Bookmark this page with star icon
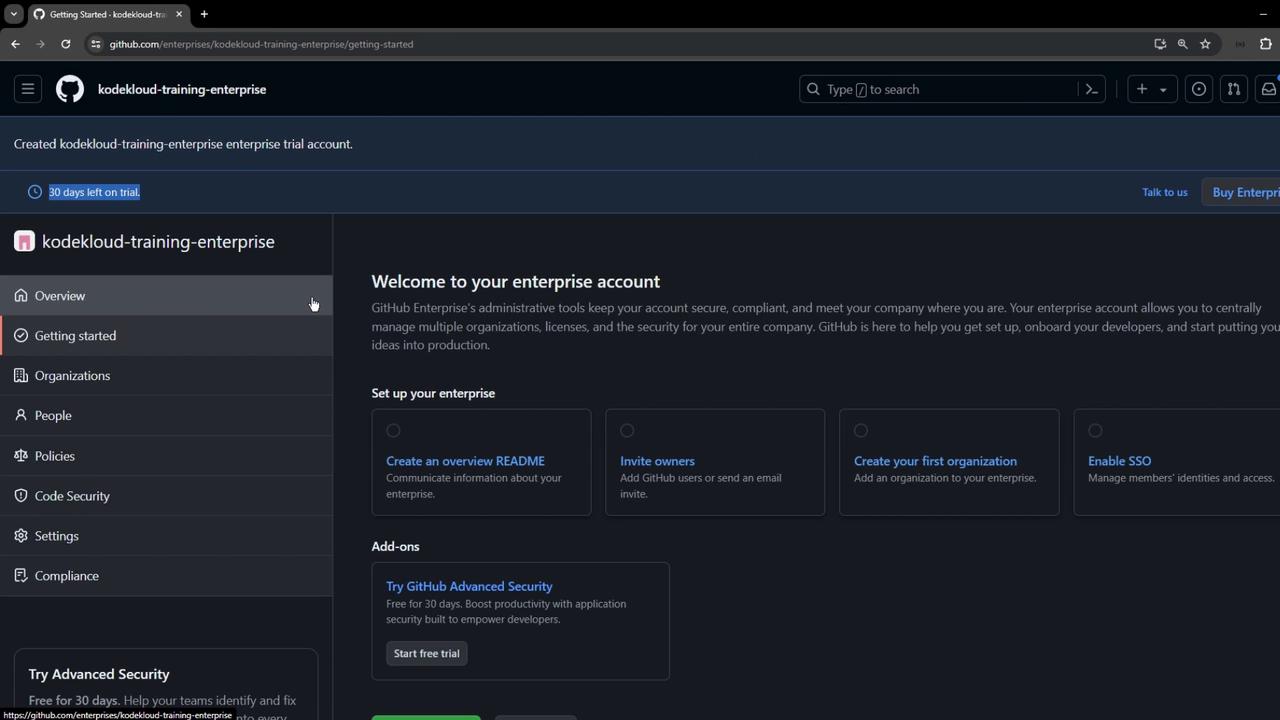This screenshot has width=1280, height=720. [1205, 44]
